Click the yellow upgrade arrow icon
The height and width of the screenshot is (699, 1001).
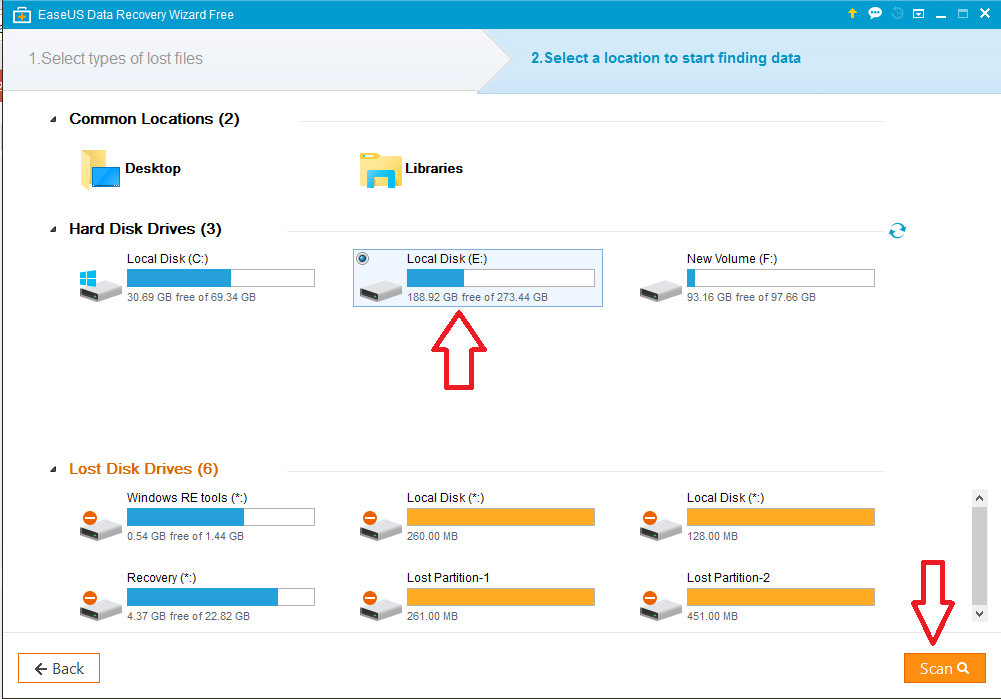(852, 13)
